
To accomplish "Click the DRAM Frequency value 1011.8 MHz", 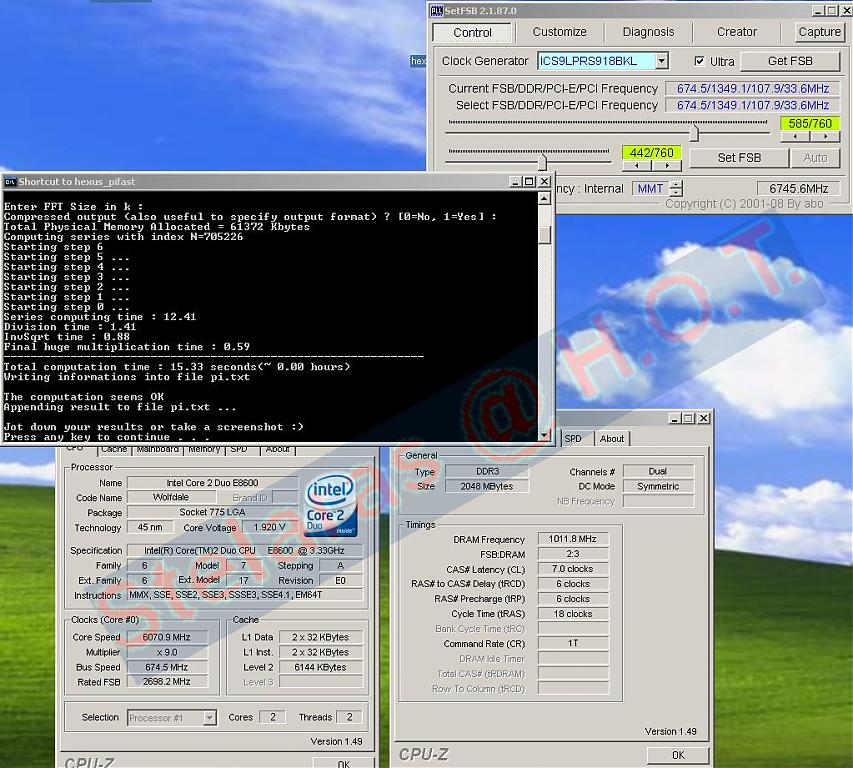I will 572,539.
